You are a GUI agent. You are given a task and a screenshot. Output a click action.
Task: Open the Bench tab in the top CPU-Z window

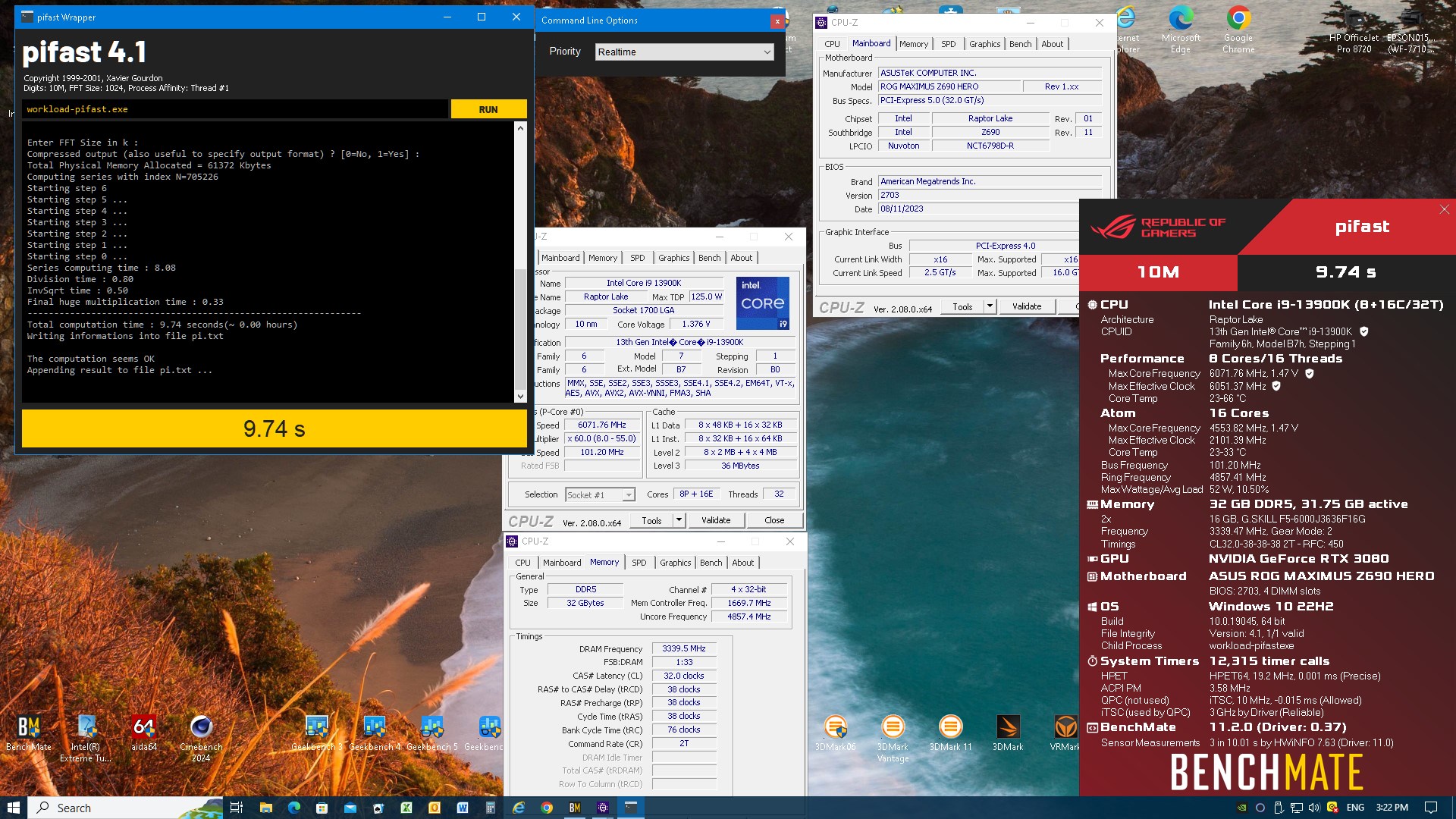click(x=1020, y=44)
